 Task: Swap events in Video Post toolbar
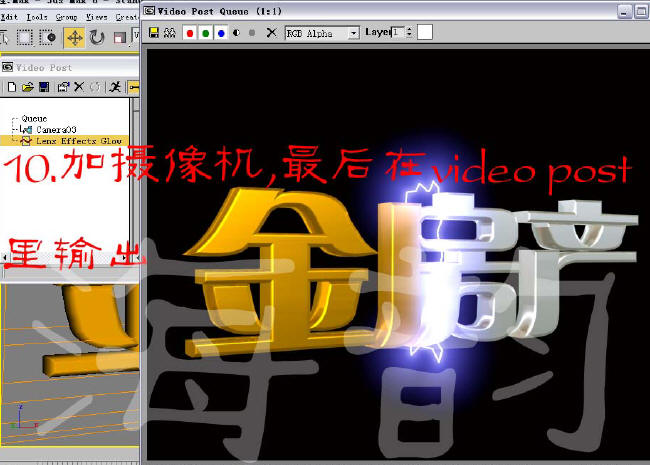click(x=95, y=87)
